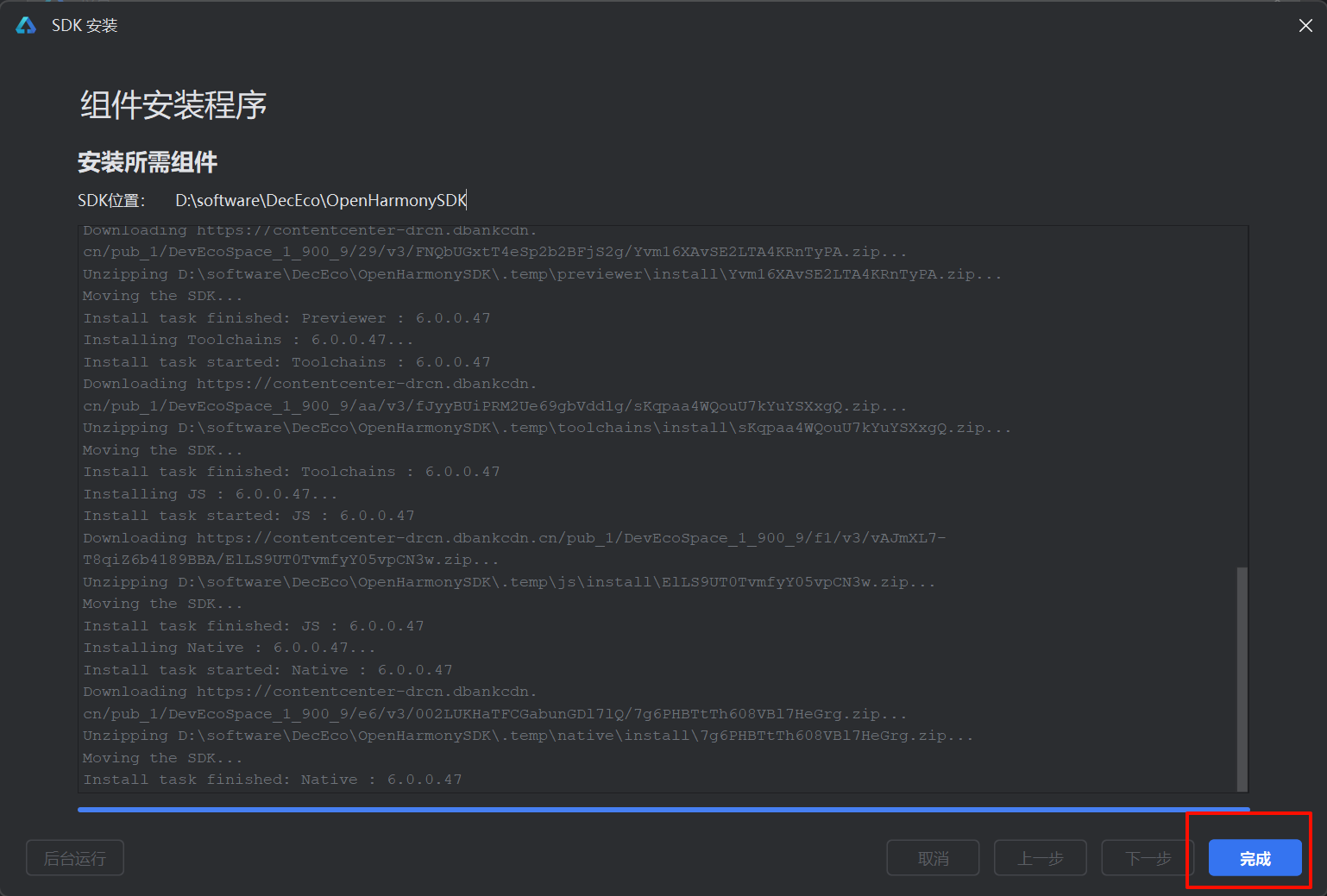Click the log panel vertical scrollbar

point(1242,678)
